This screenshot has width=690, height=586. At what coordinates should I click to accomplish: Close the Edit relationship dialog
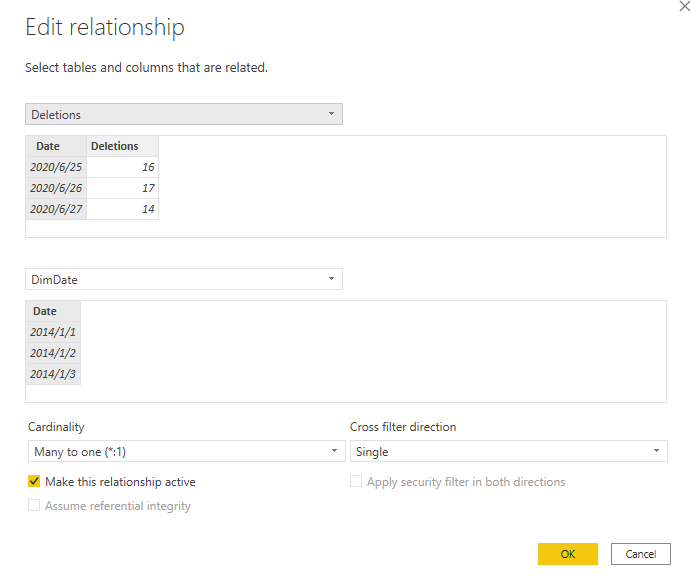click(x=684, y=6)
